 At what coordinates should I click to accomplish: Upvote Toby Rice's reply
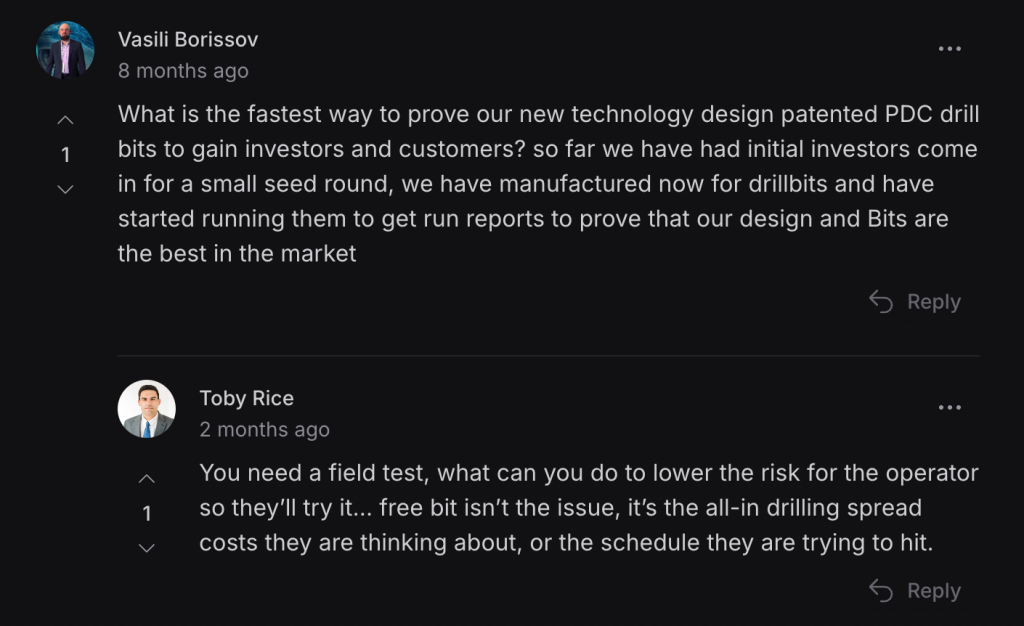point(147,479)
